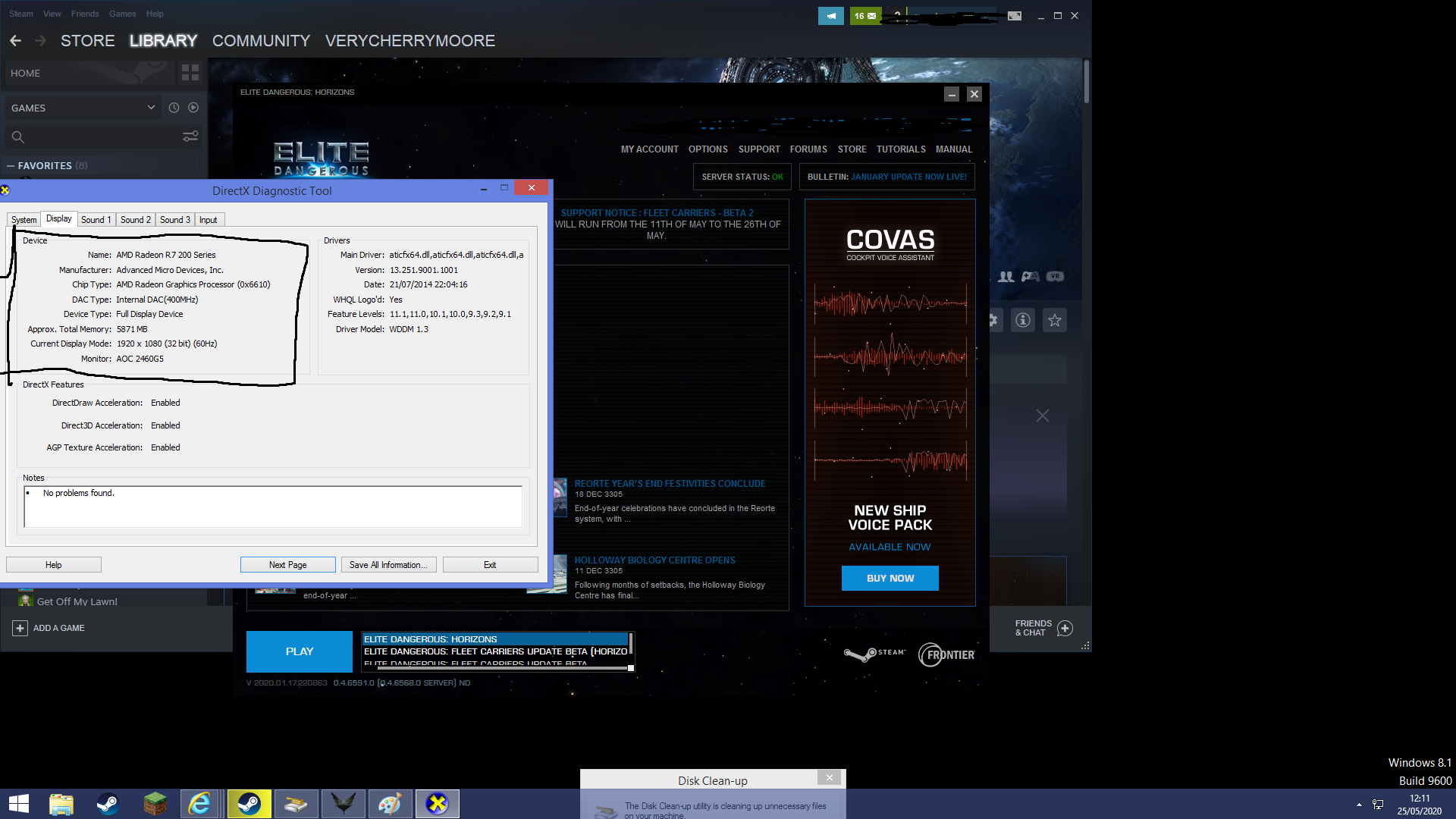Open VERYCHERRYMOORE profile section

point(410,41)
